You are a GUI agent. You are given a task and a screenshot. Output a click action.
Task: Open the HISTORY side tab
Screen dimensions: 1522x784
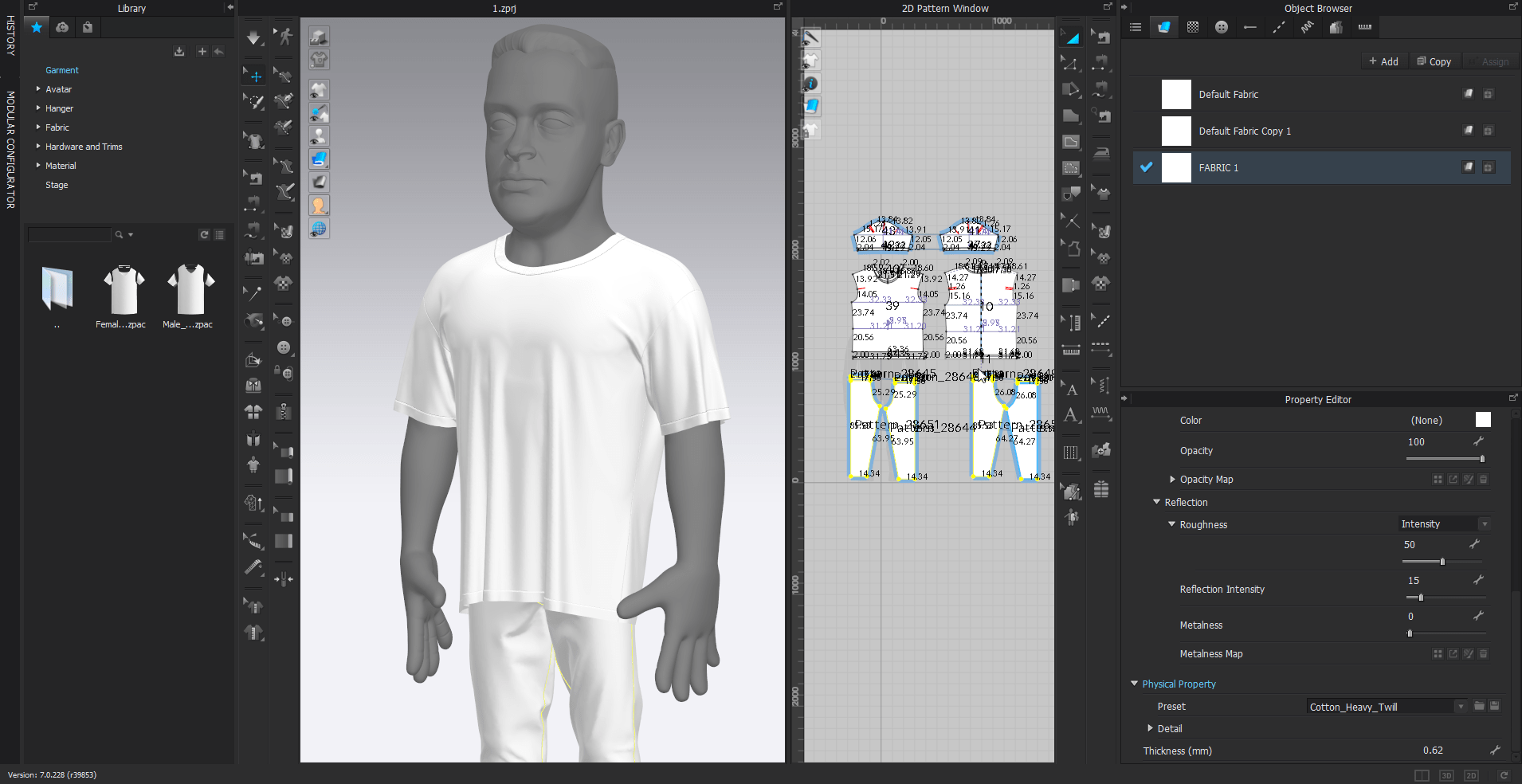click(10, 35)
